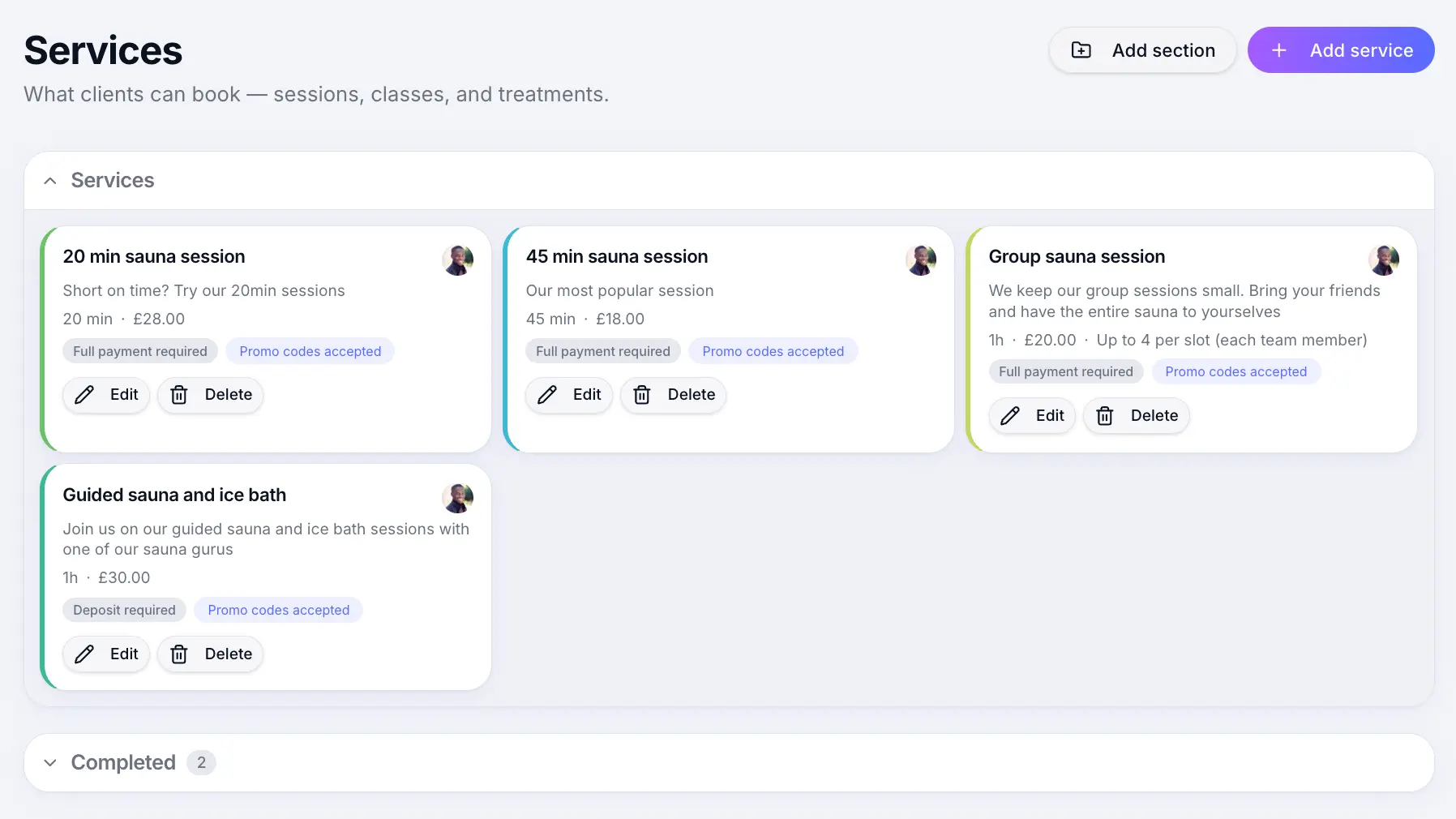The image size is (1456, 819).
Task: Click pencil icon on 45 min sauna session
Action: (x=547, y=395)
